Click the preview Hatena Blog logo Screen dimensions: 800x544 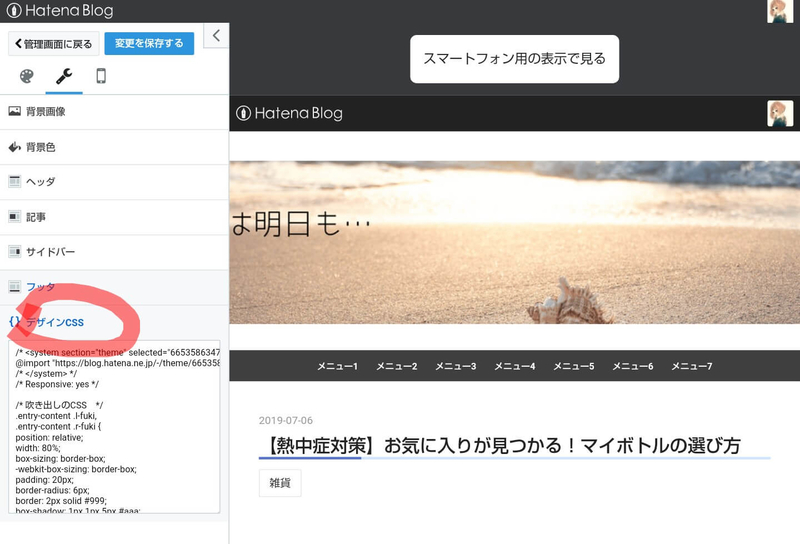[290, 113]
